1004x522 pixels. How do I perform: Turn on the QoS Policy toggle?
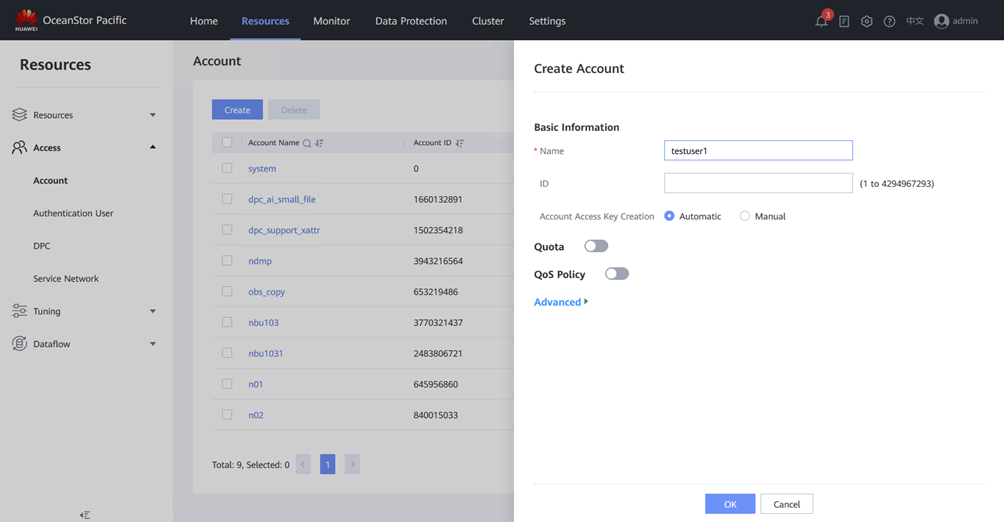click(x=617, y=274)
